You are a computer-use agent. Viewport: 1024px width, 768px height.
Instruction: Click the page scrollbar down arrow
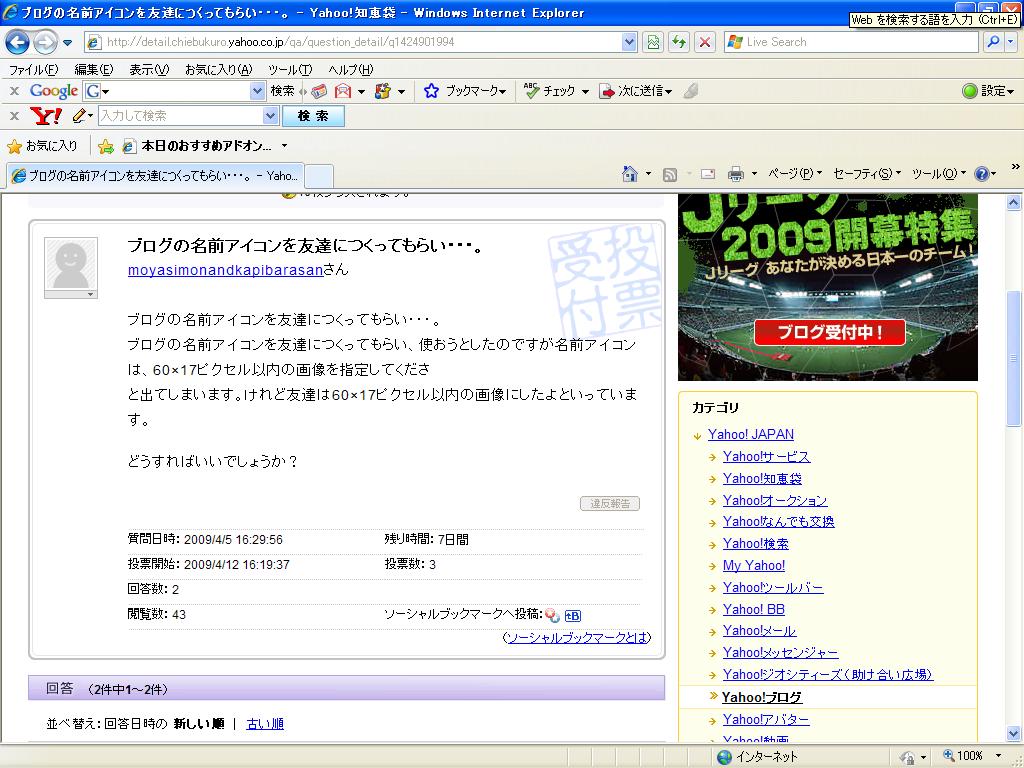pyautogui.click(x=1014, y=733)
